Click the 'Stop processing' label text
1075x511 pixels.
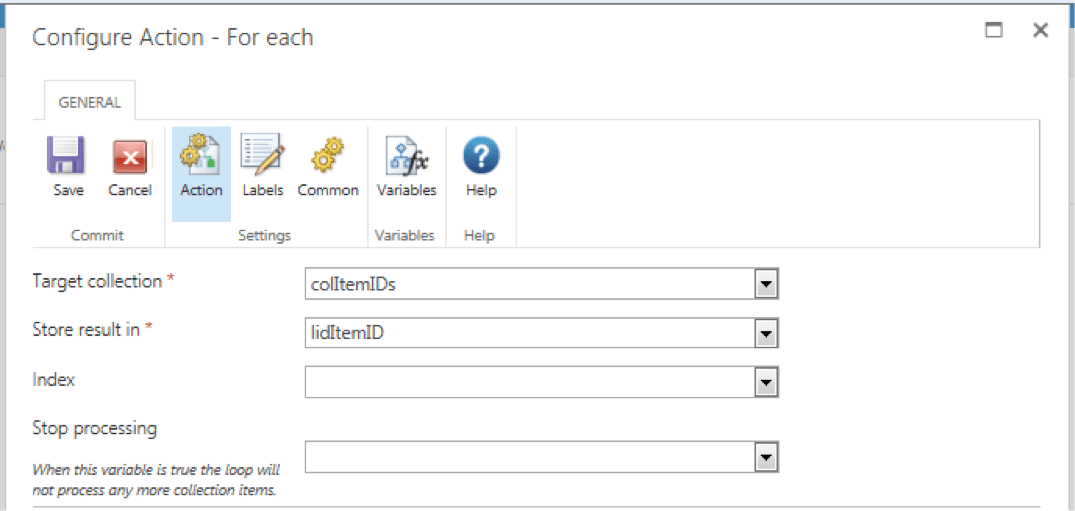(x=95, y=429)
